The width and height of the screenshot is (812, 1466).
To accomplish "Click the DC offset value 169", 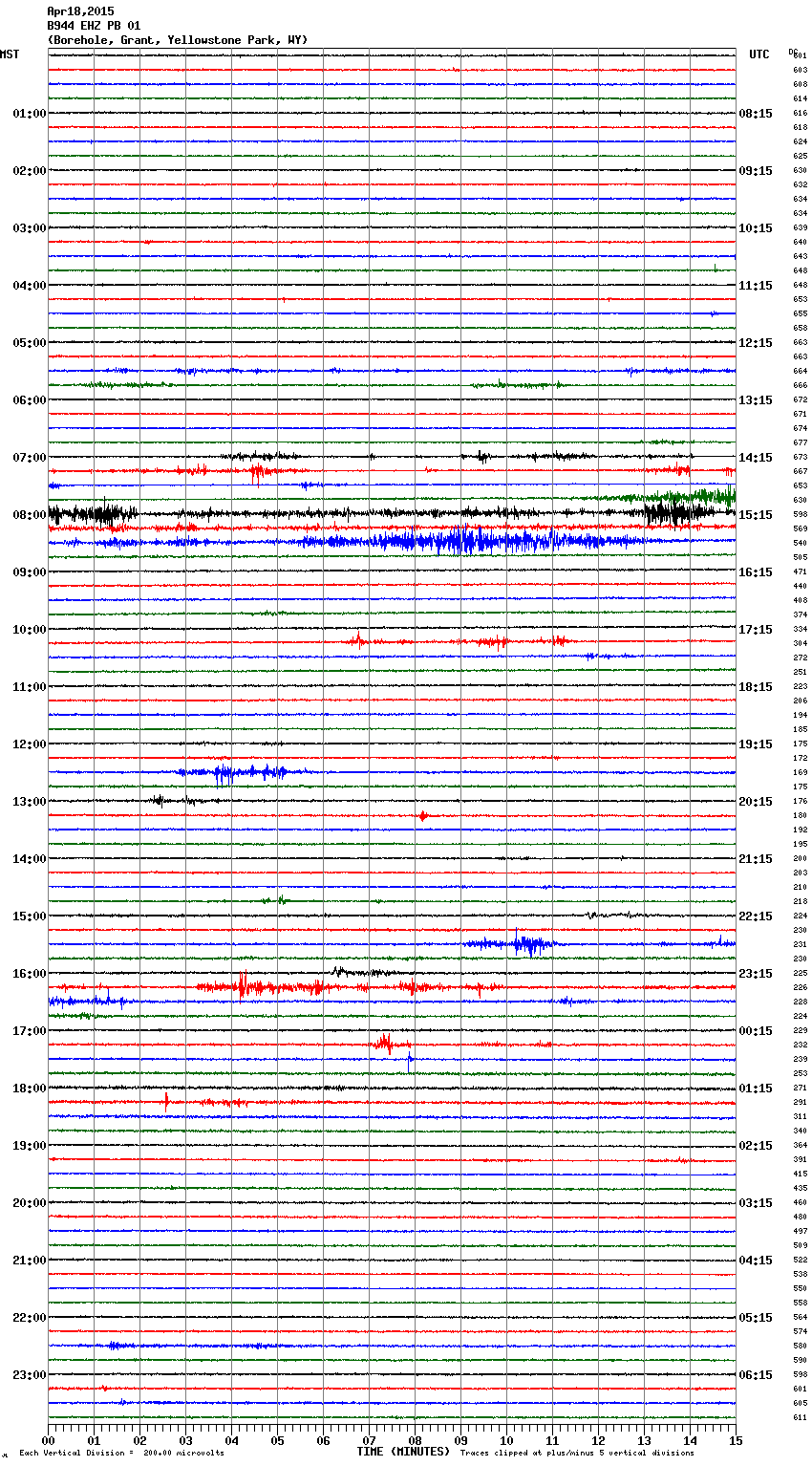I will click(800, 772).
